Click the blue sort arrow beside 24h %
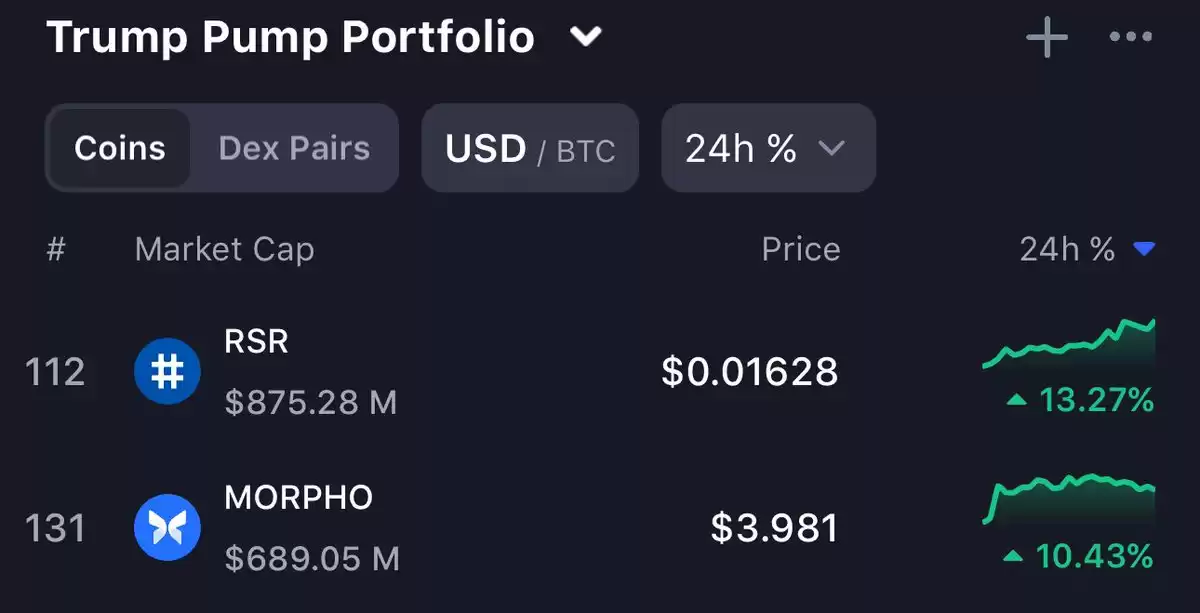 [x=1145, y=249]
